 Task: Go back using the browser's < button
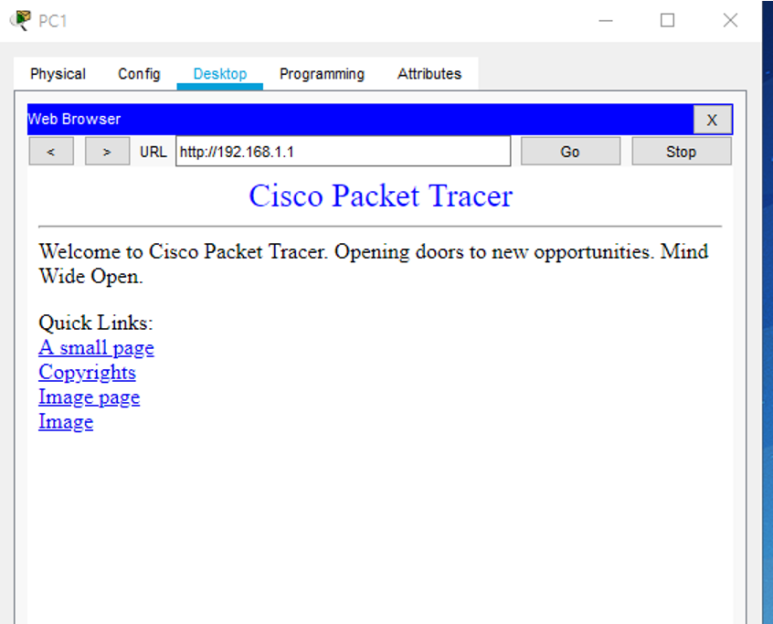click(51, 152)
